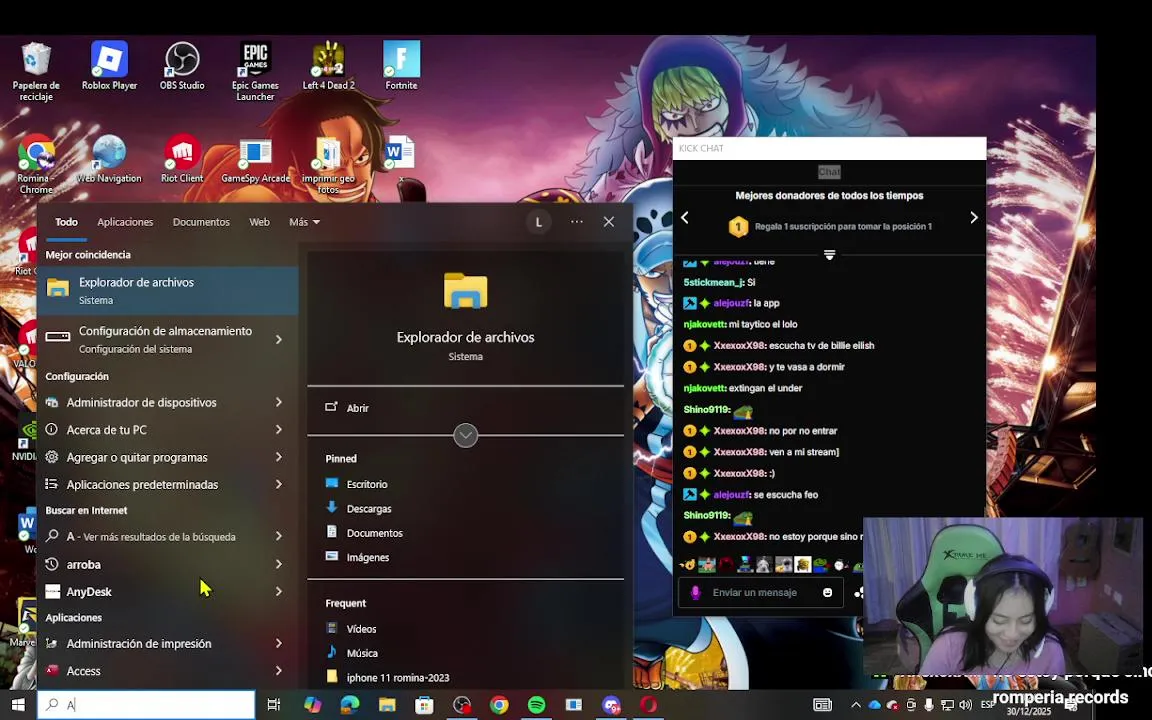Go to next donor leaderboard with right arrow
This screenshot has height=720, width=1152.
click(973, 217)
